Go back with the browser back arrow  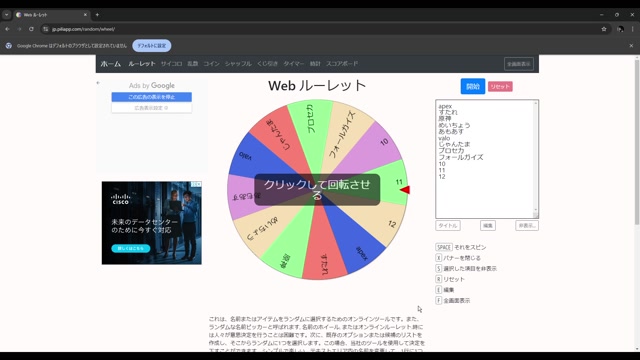point(7,29)
